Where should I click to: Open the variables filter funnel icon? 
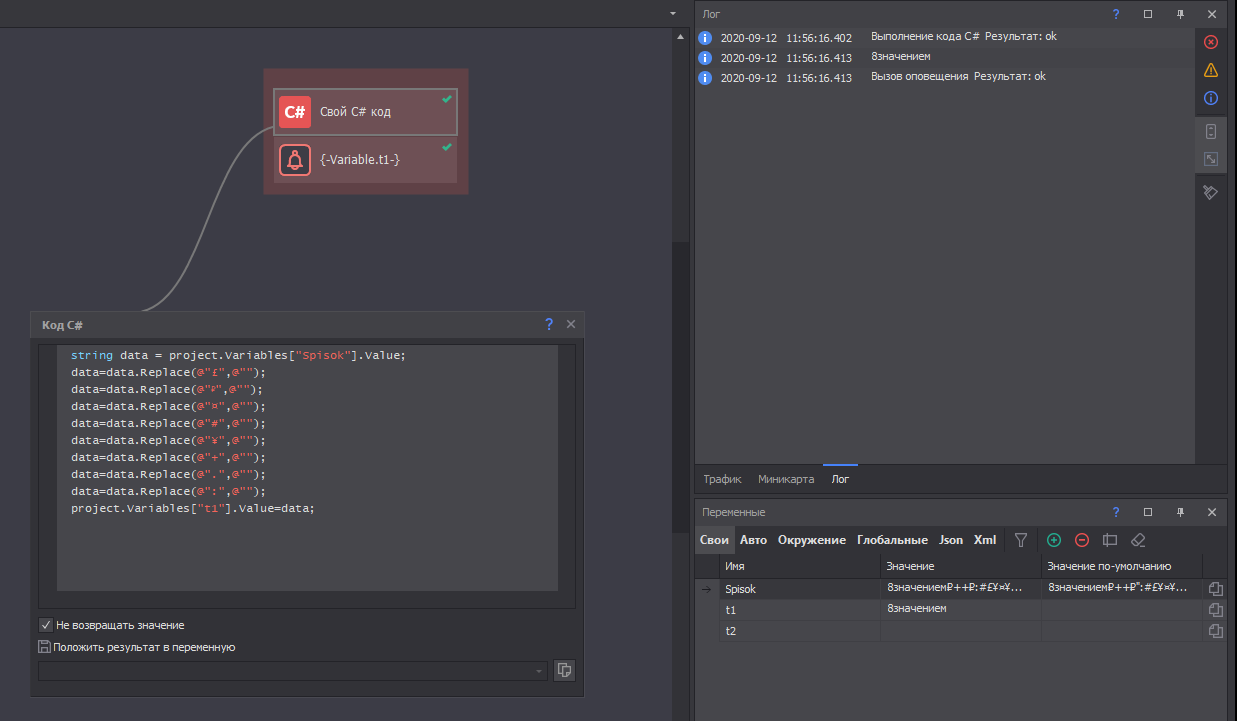point(1021,540)
